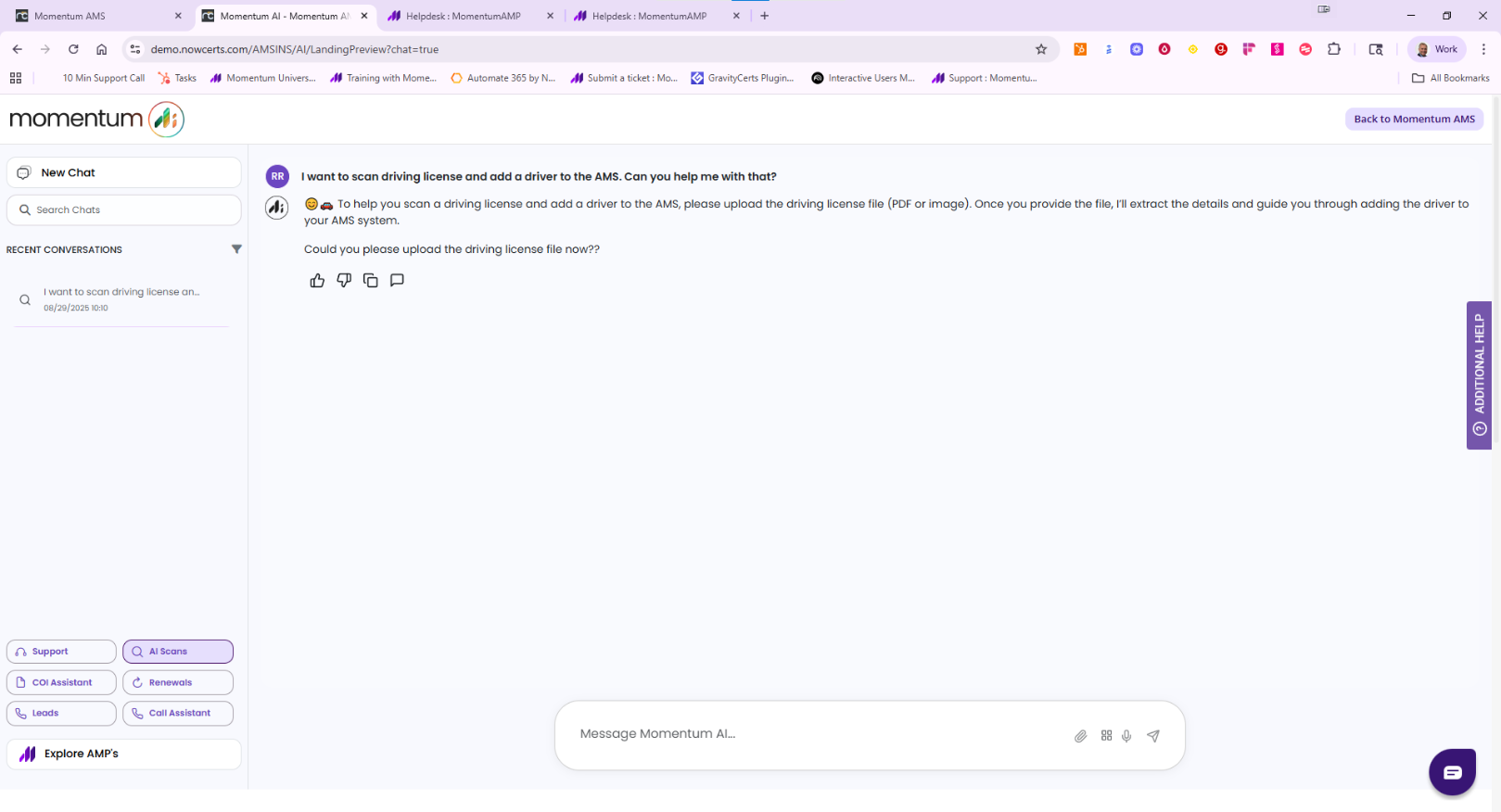
Task: Open the All Bookmarks folder
Action: pyautogui.click(x=1450, y=78)
